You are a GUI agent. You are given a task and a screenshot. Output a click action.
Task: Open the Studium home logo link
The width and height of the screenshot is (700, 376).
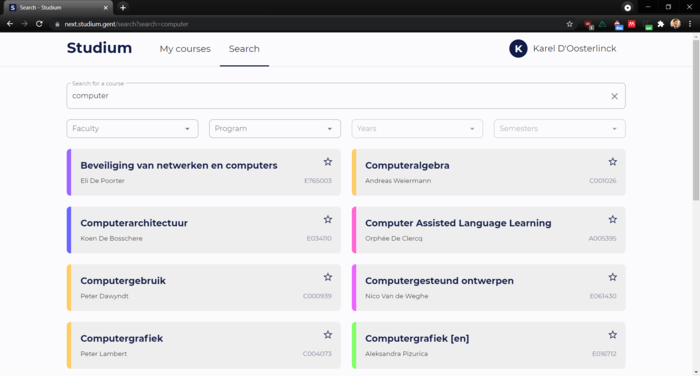[x=99, y=48]
